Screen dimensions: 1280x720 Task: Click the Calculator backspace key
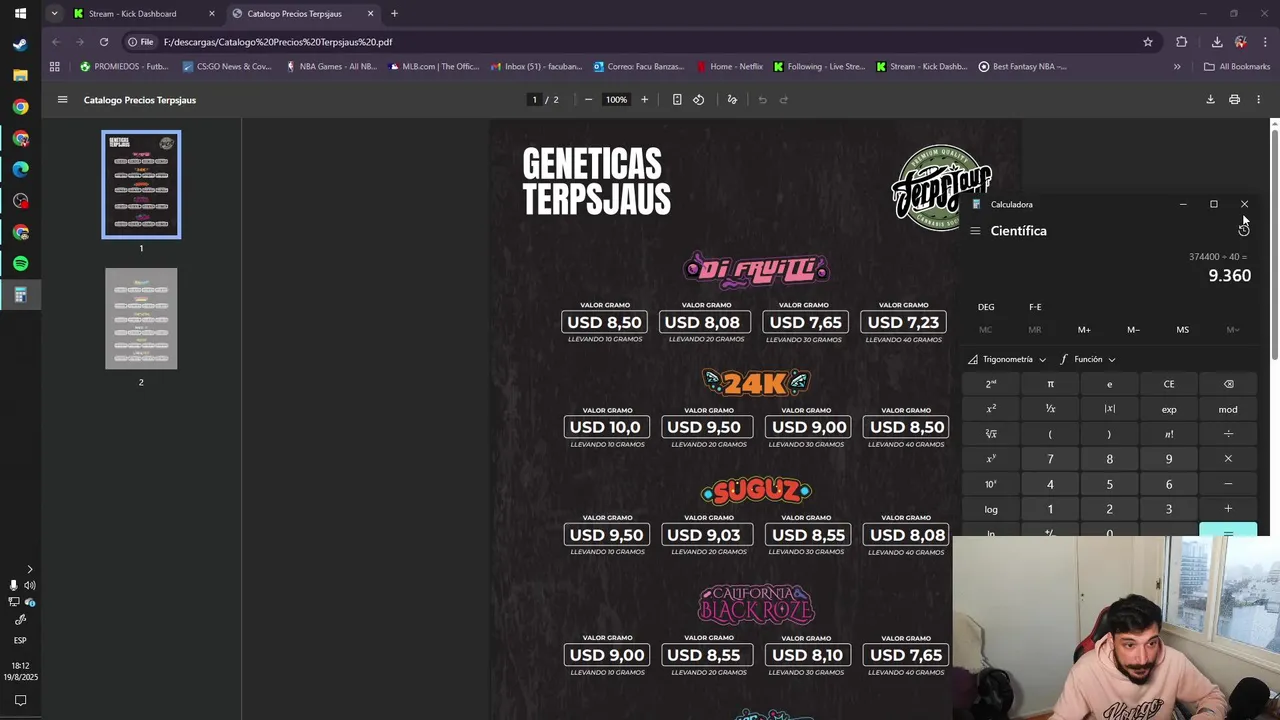1228,384
